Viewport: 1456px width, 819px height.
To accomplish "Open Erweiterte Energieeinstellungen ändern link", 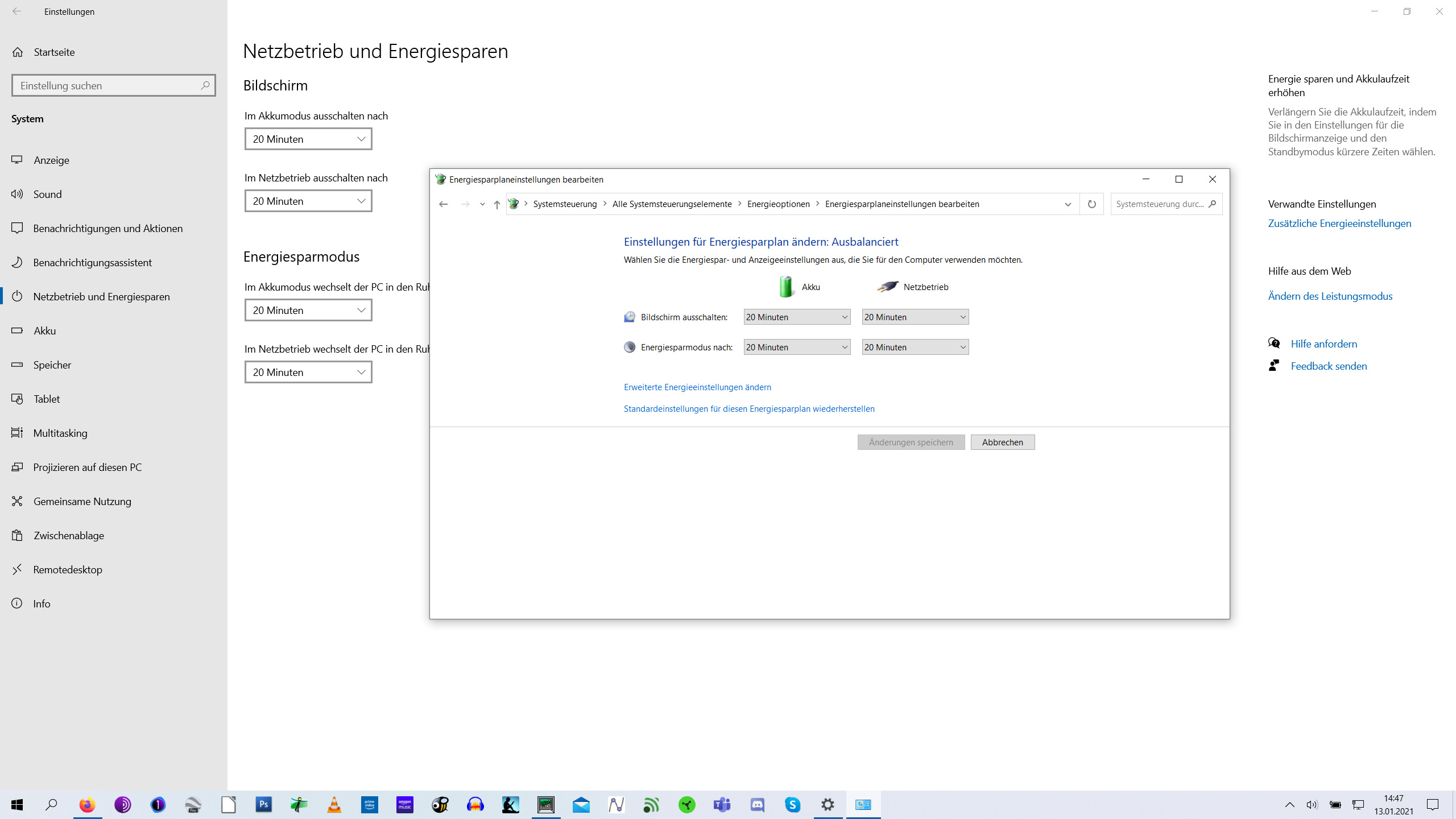I will click(x=697, y=387).
